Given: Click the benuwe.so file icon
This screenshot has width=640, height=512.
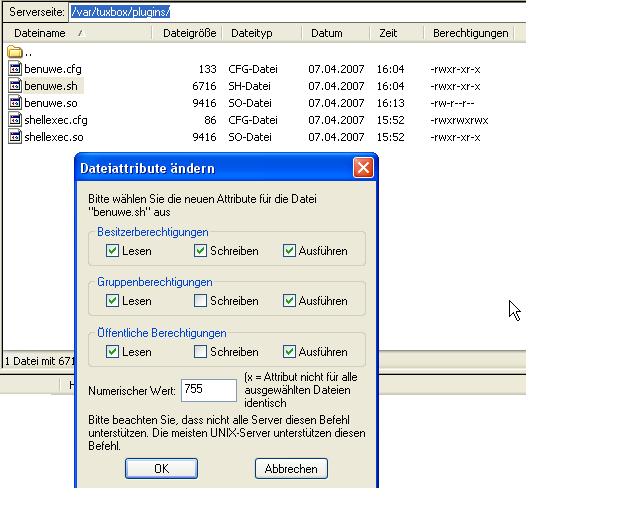Looking at the screenshot, I should pyautogui.click(x=15, y=103).
